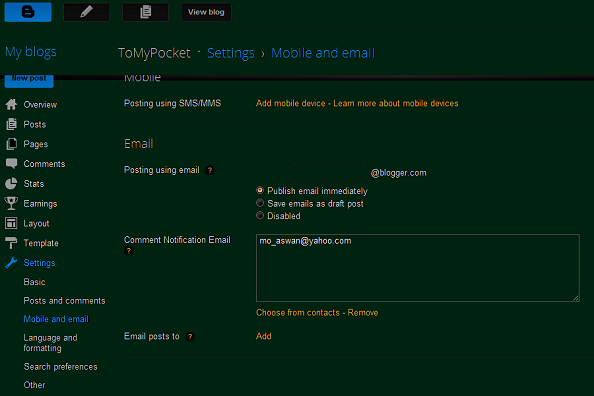Click Add mobile device link
The height and width of the screenshot is (396, 594).
coord(291,103)
